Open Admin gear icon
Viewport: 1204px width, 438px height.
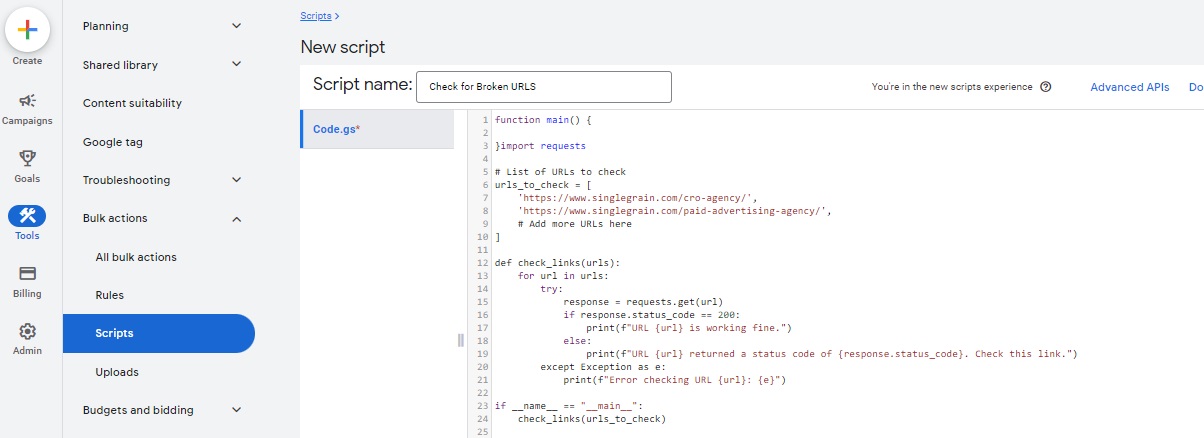click(27, 331)
